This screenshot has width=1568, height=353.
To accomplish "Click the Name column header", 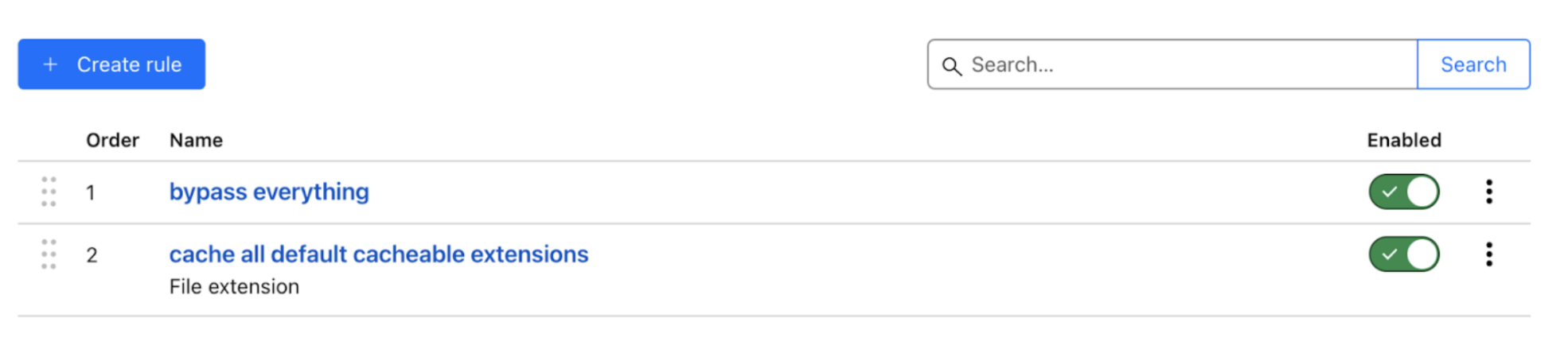I will (x=196, y=141).
